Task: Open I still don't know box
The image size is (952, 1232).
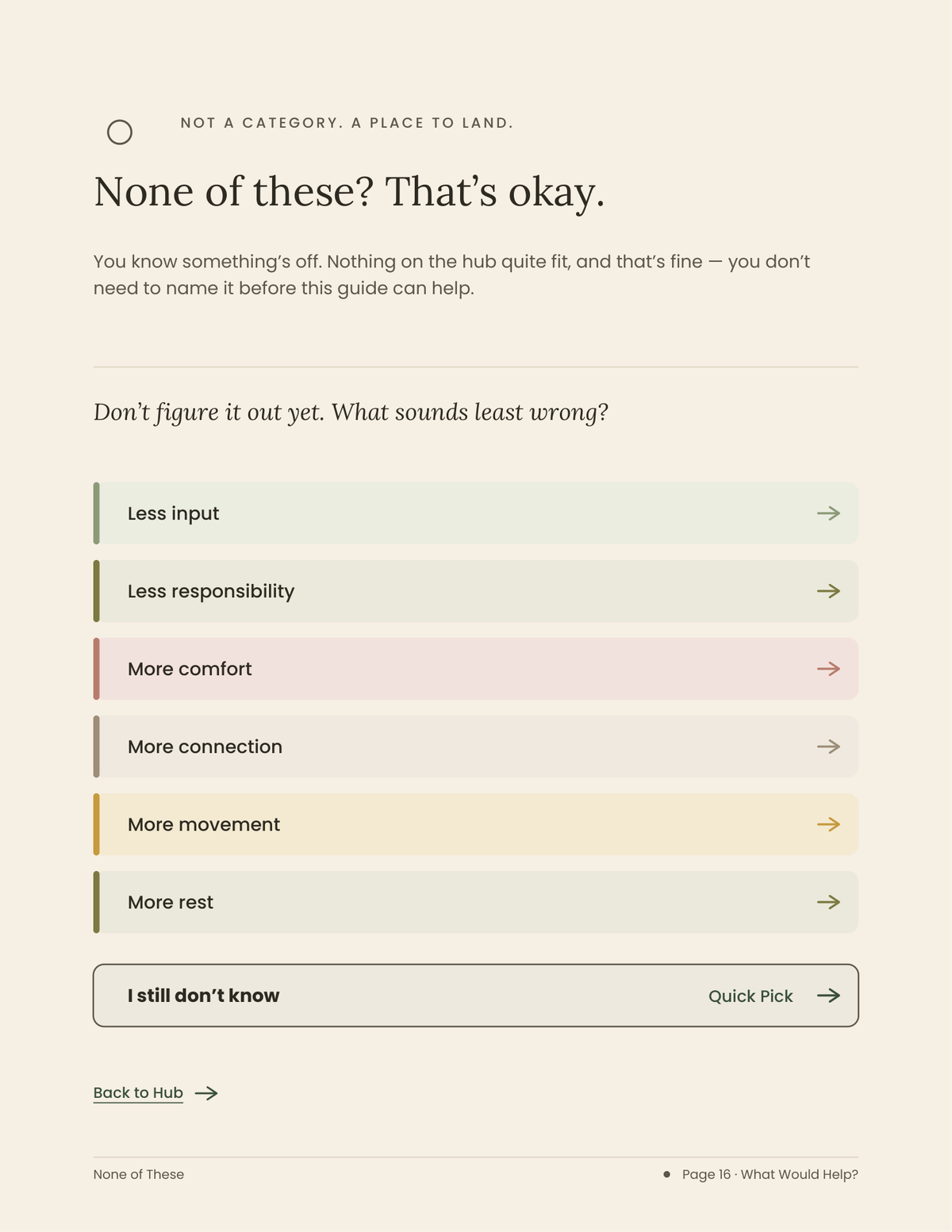Action: pos(476,996)
